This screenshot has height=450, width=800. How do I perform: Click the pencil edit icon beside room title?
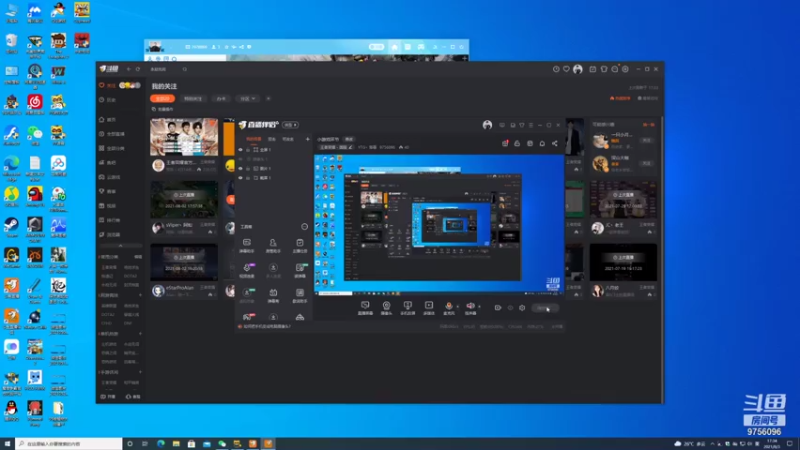click(351, 147)
